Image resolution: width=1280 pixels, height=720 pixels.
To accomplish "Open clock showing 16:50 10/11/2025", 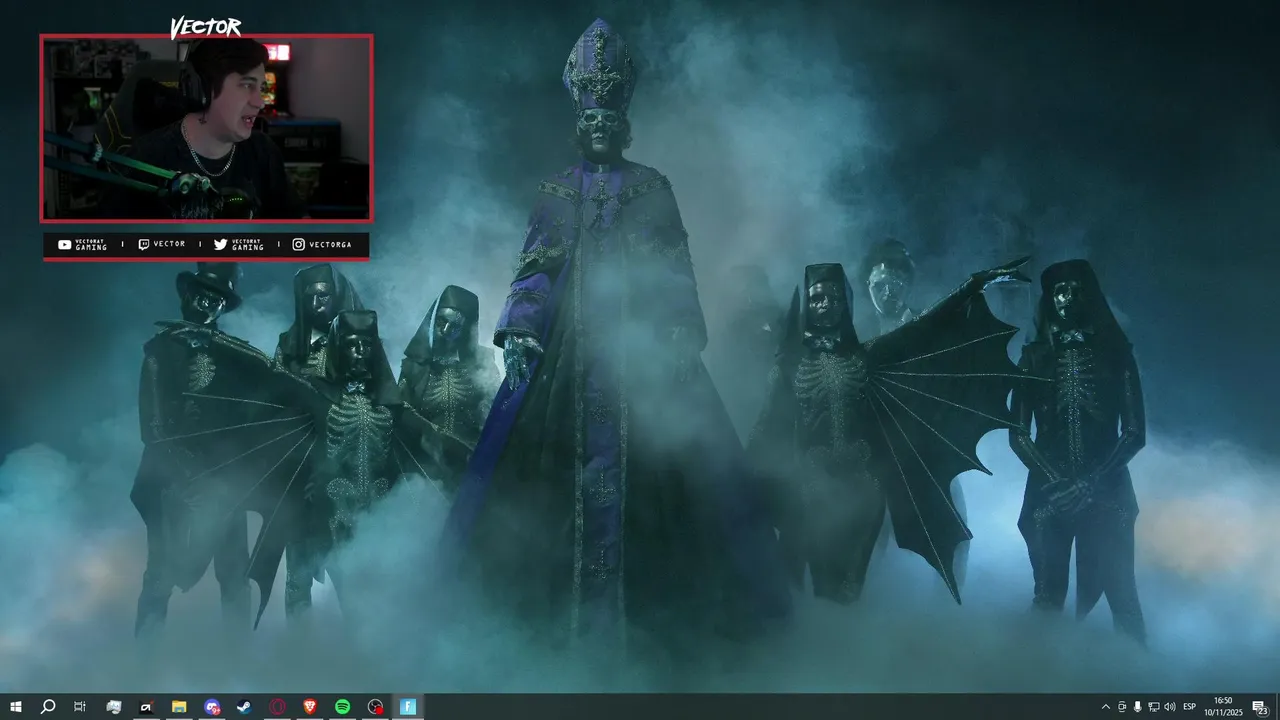I will 1222,707.
